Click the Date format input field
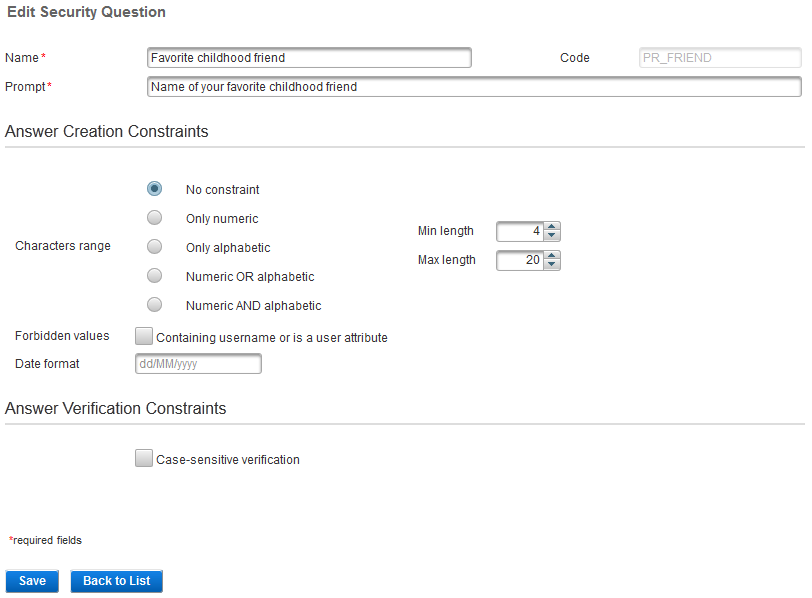The image size is (812, 598). coord(198,363)
